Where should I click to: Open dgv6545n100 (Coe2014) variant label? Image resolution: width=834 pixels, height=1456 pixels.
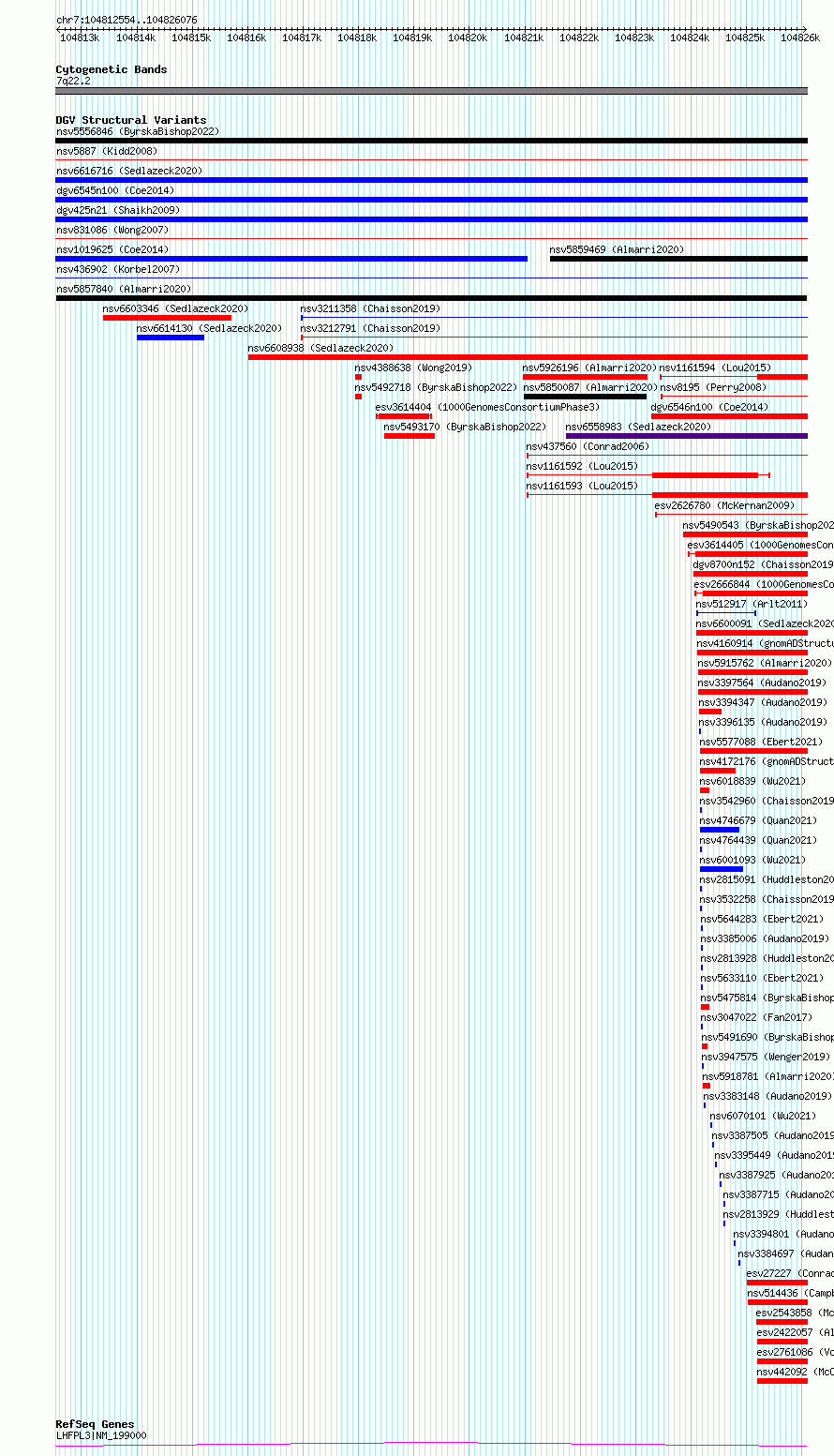[114, 190]
